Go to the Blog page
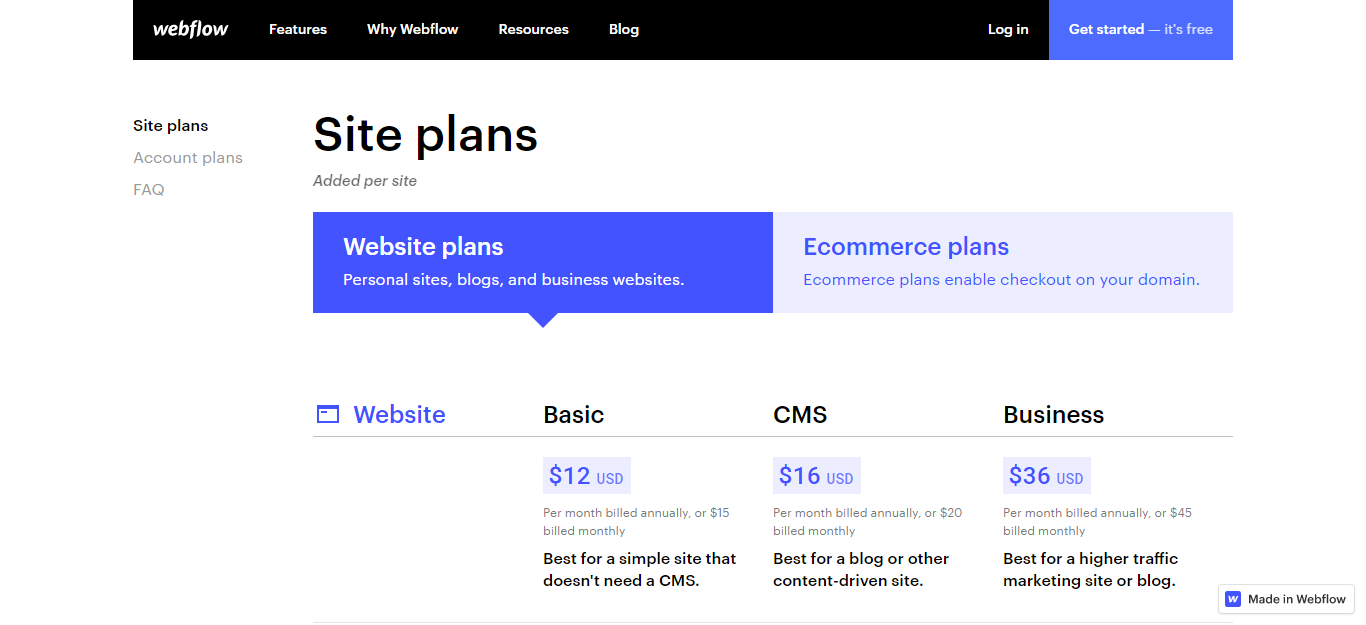This screenshot has height=625, width=1366. click(x=624, y=29)
